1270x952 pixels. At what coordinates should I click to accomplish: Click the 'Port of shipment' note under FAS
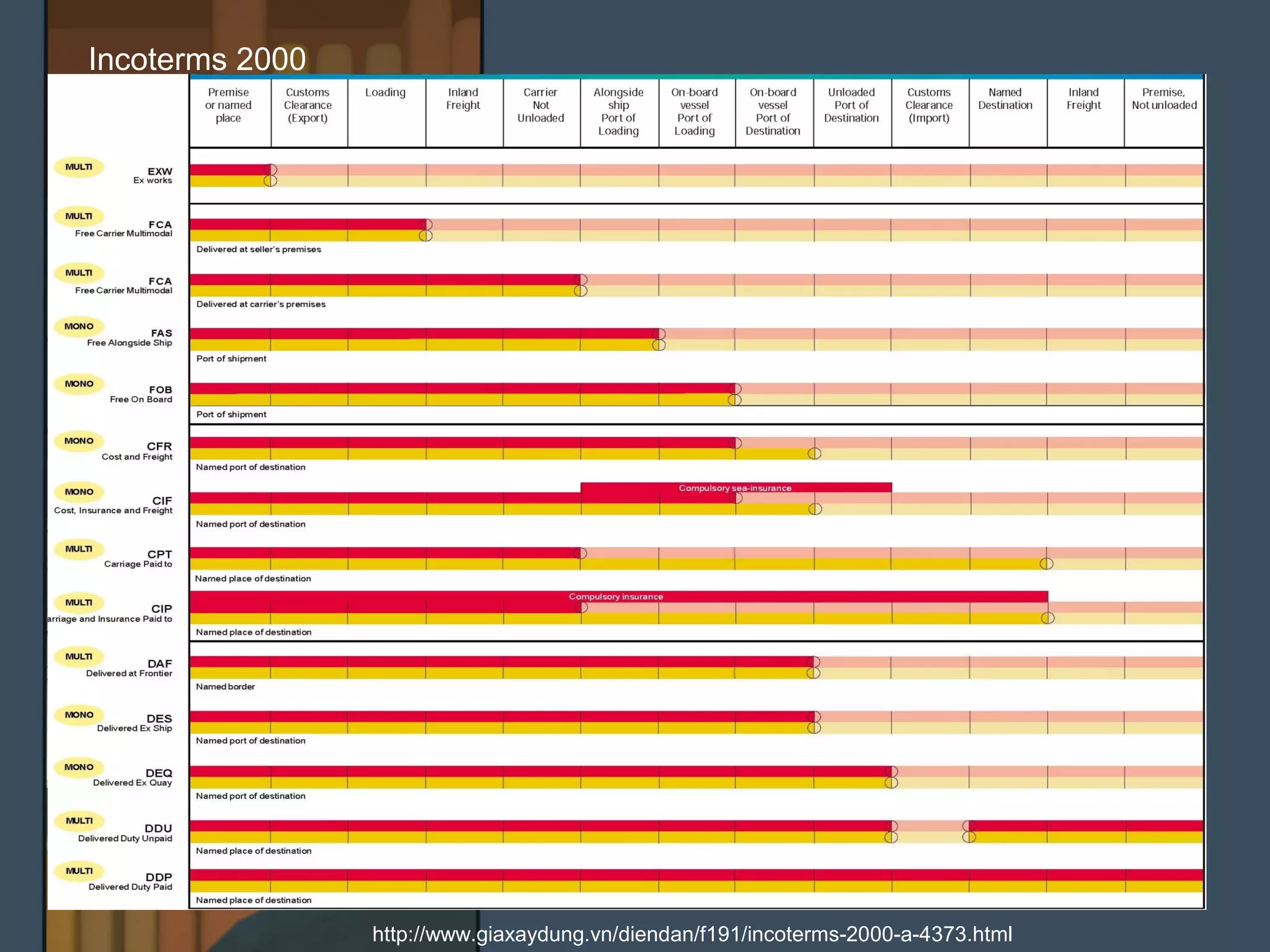(231, 358)
